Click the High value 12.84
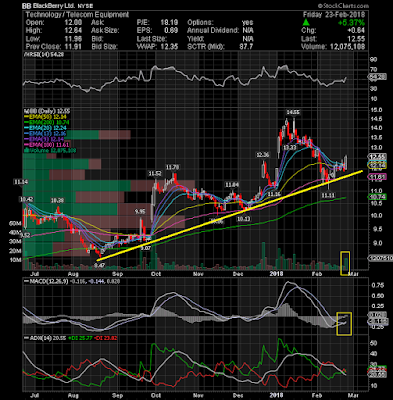The height and width of the screenshot is (400, 393). 74,31
